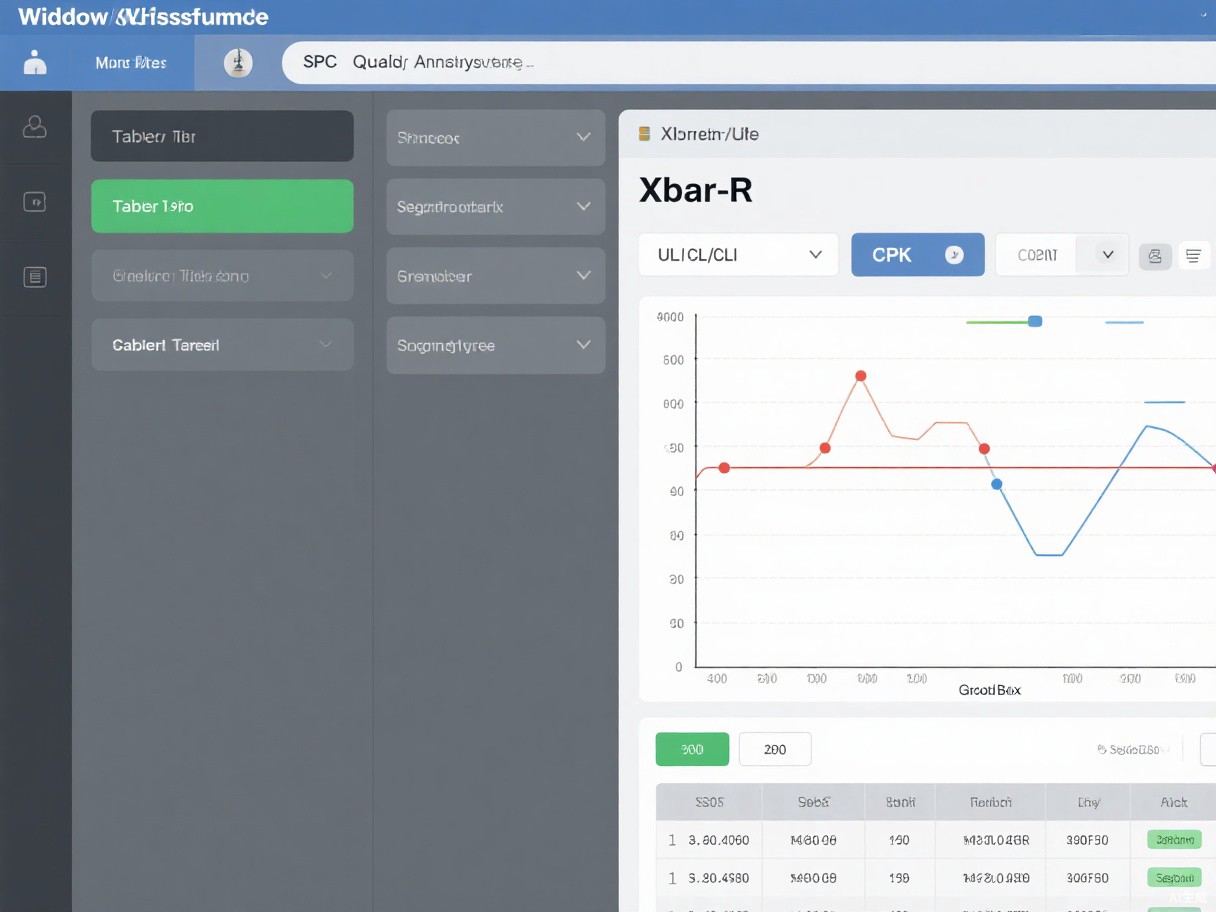Click the highest red data point on the chart

(861, 376)
